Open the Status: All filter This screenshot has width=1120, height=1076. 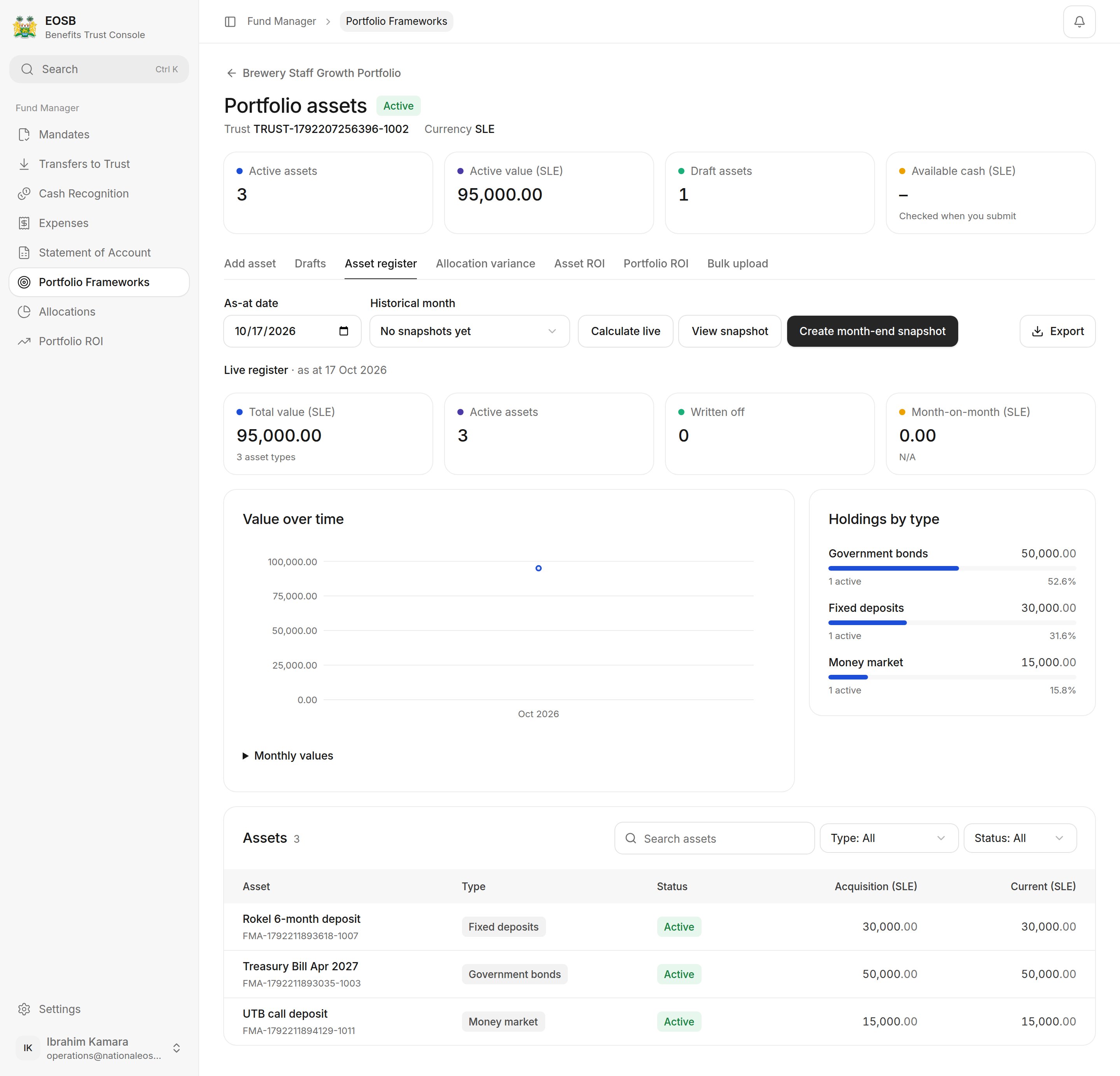click(x=1020, y=838)
